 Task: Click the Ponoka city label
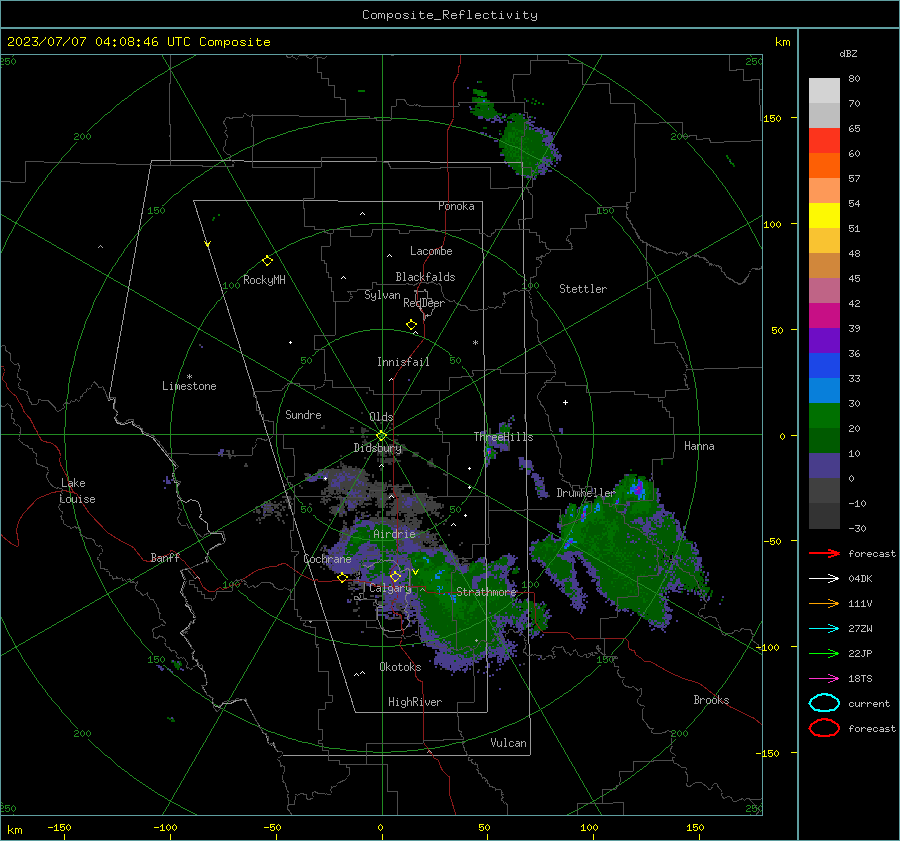(x=456, y=206)
